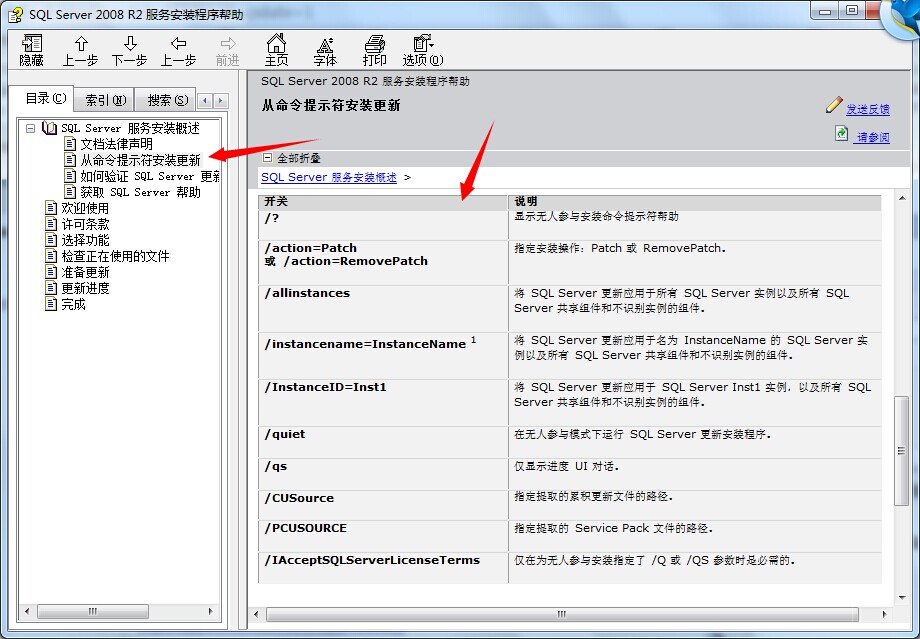Screen dimensions: 920x639
Task: Open 文档法律声明 topic in tree
Action: 116,144
